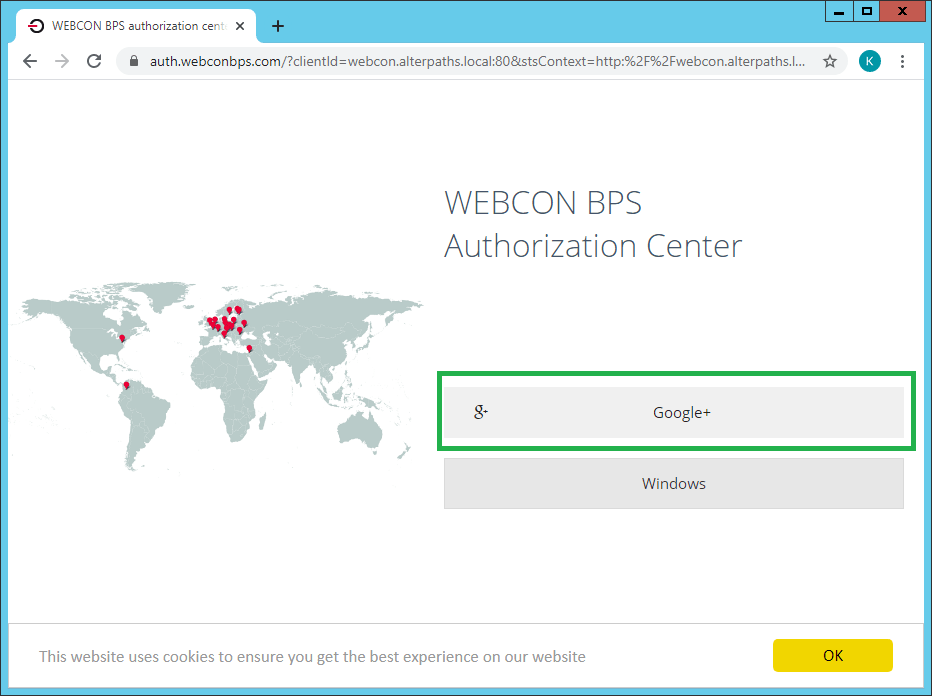Close the browser window
932x696 pixels.
tap(902, 11)
